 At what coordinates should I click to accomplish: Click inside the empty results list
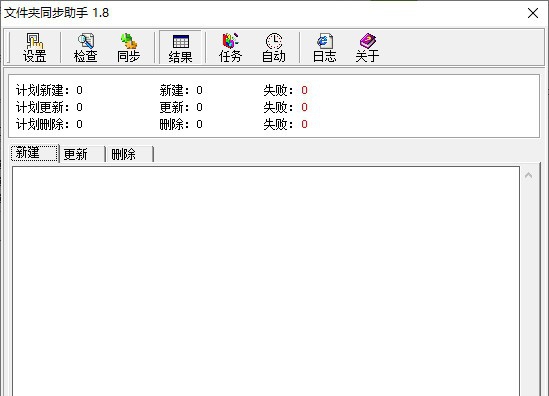pyautogui.click(x=266, y=281)
